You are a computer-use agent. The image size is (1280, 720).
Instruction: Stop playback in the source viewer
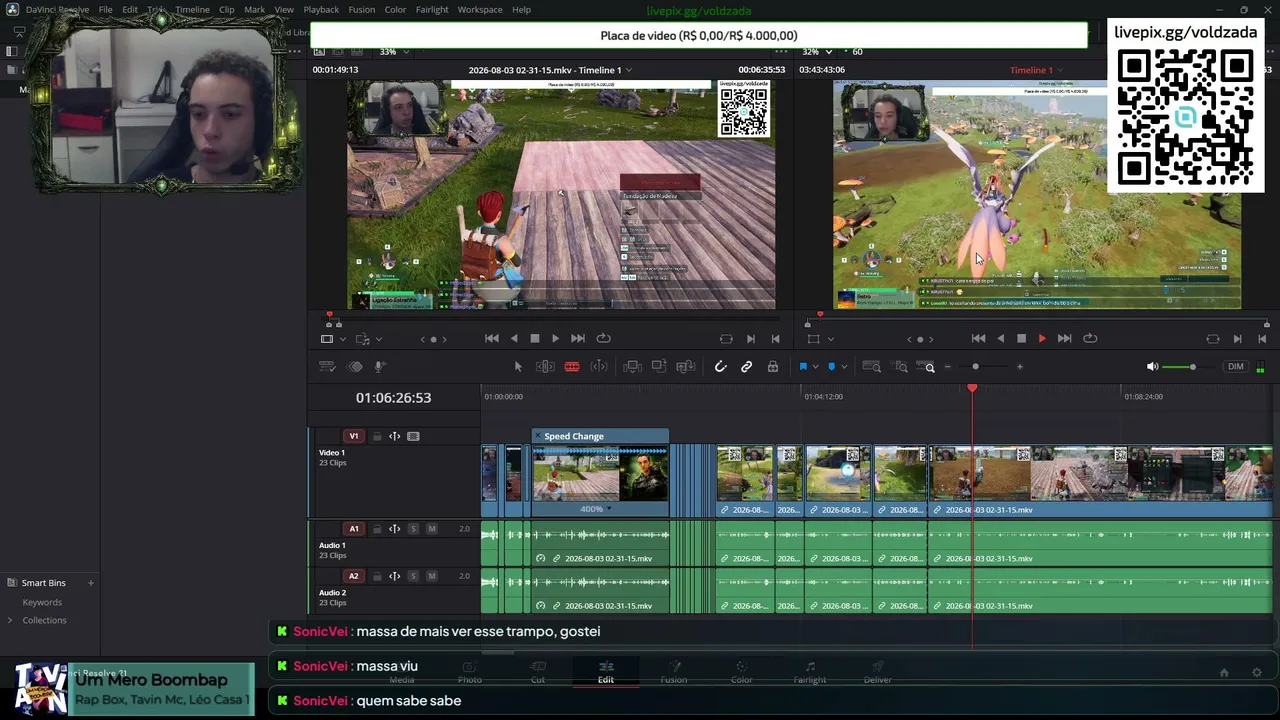coord(534,339)
